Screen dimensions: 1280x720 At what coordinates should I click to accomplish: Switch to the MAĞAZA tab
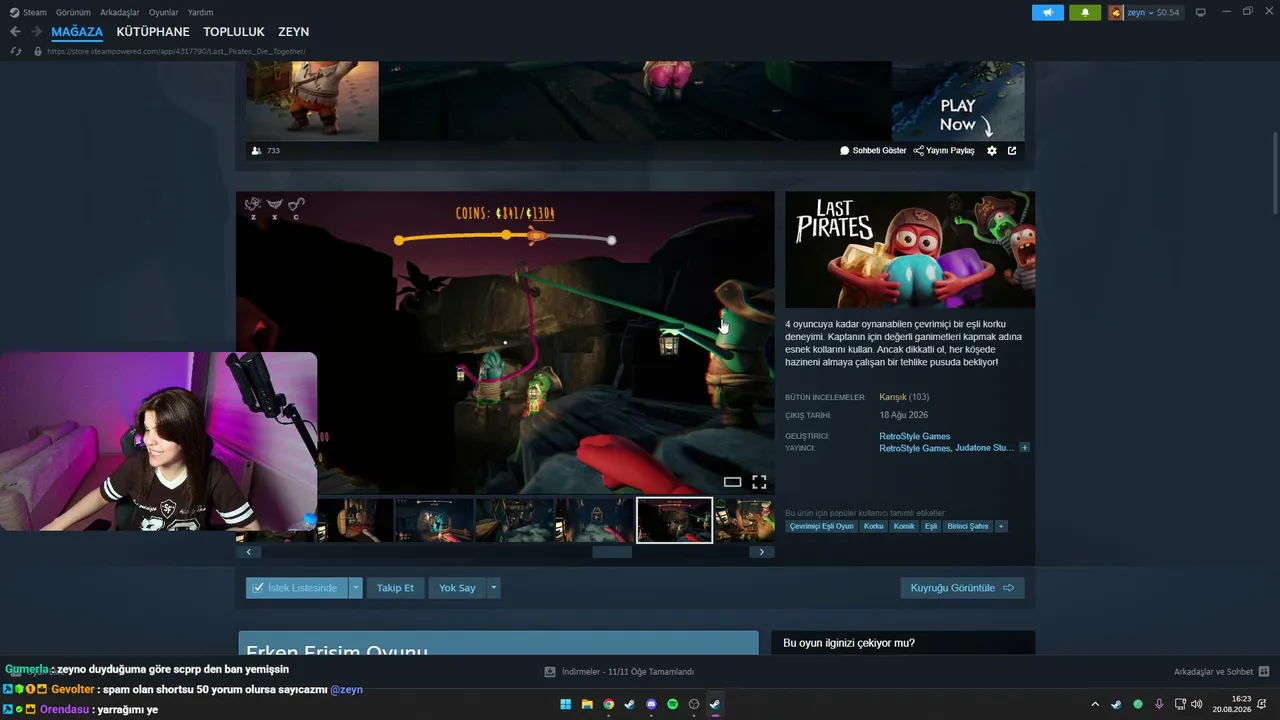(x=77, y=32)
